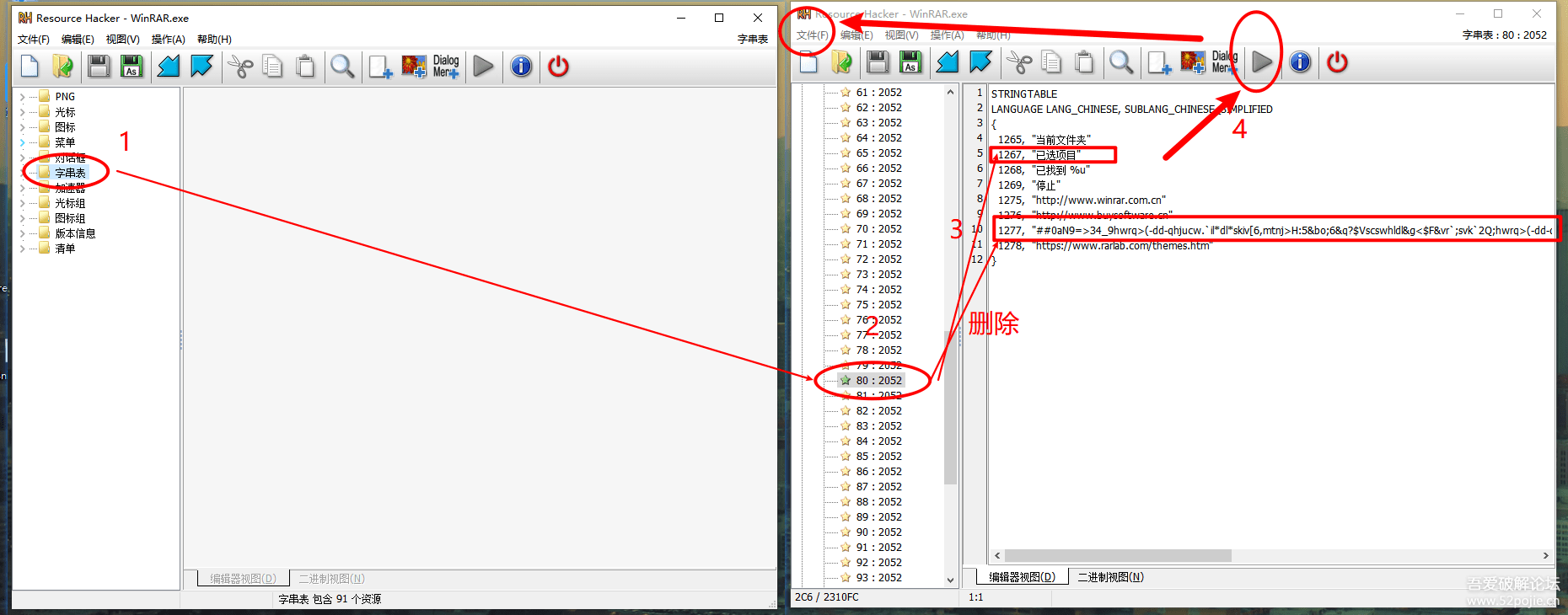This screenshot has height=615, width=1568.
Task: Select the PNG folder in tree
Action: tap(65, 97)
